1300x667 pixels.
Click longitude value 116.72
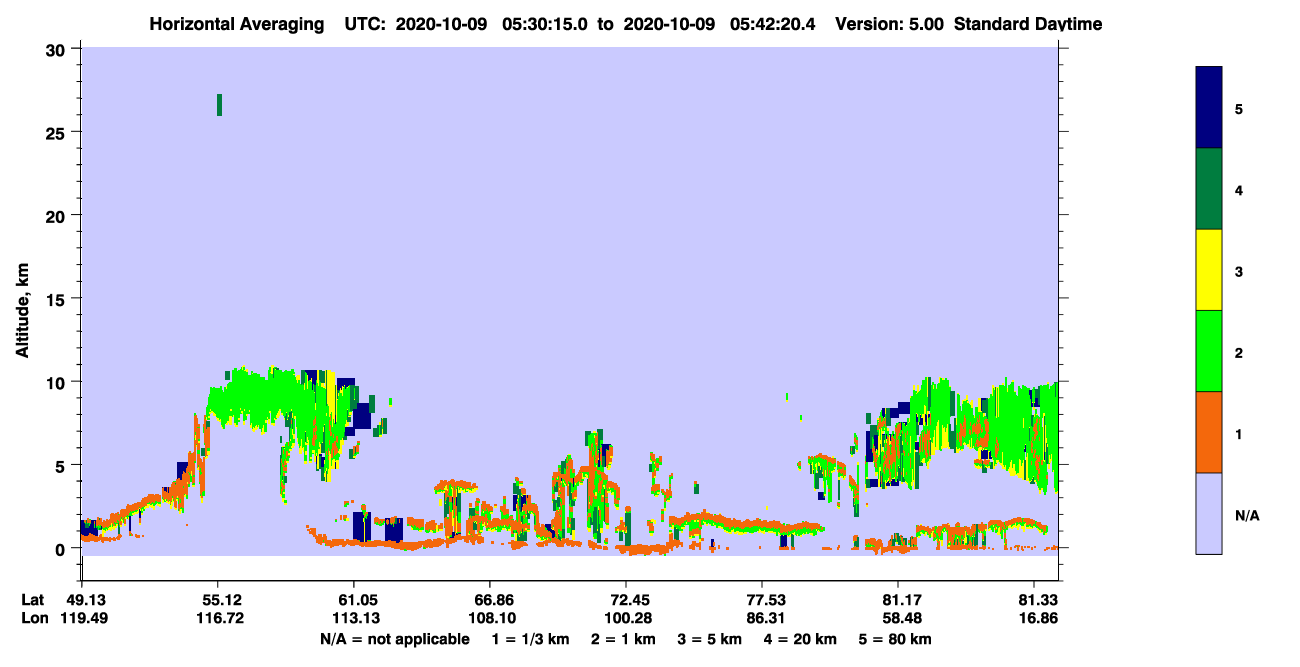click(218, 619)
